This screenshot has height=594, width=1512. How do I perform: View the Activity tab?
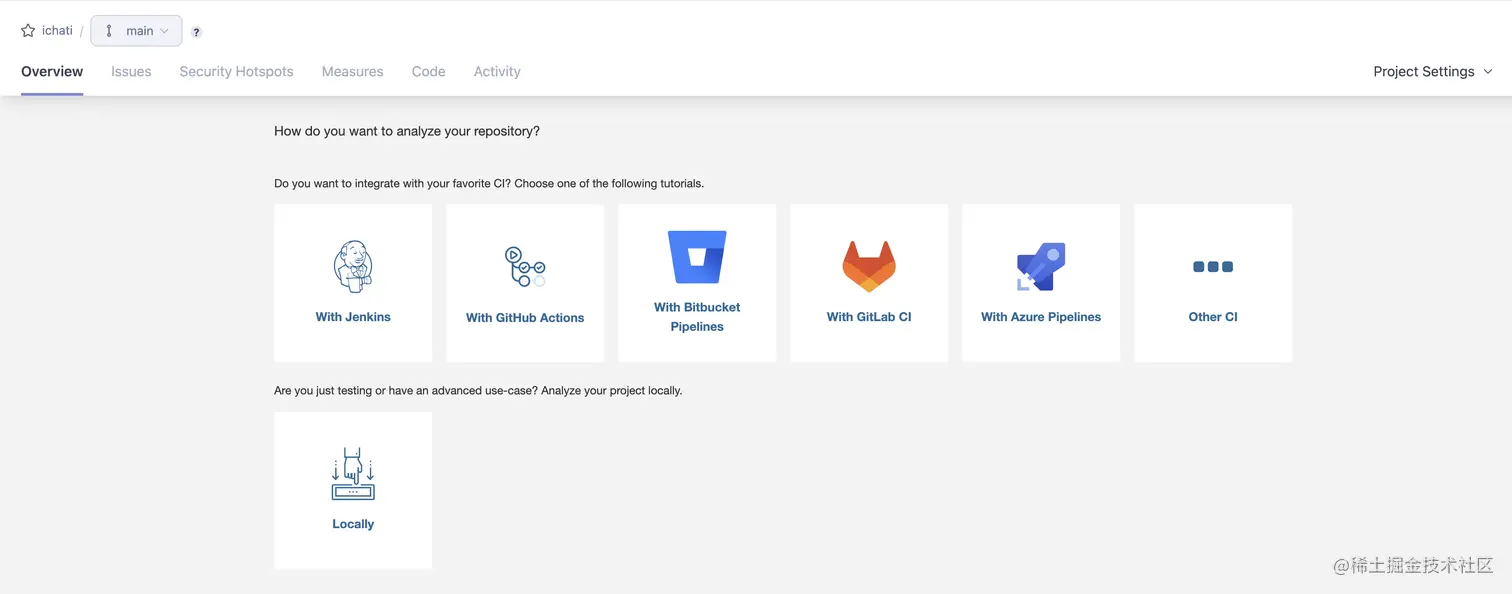pos(497,72)
